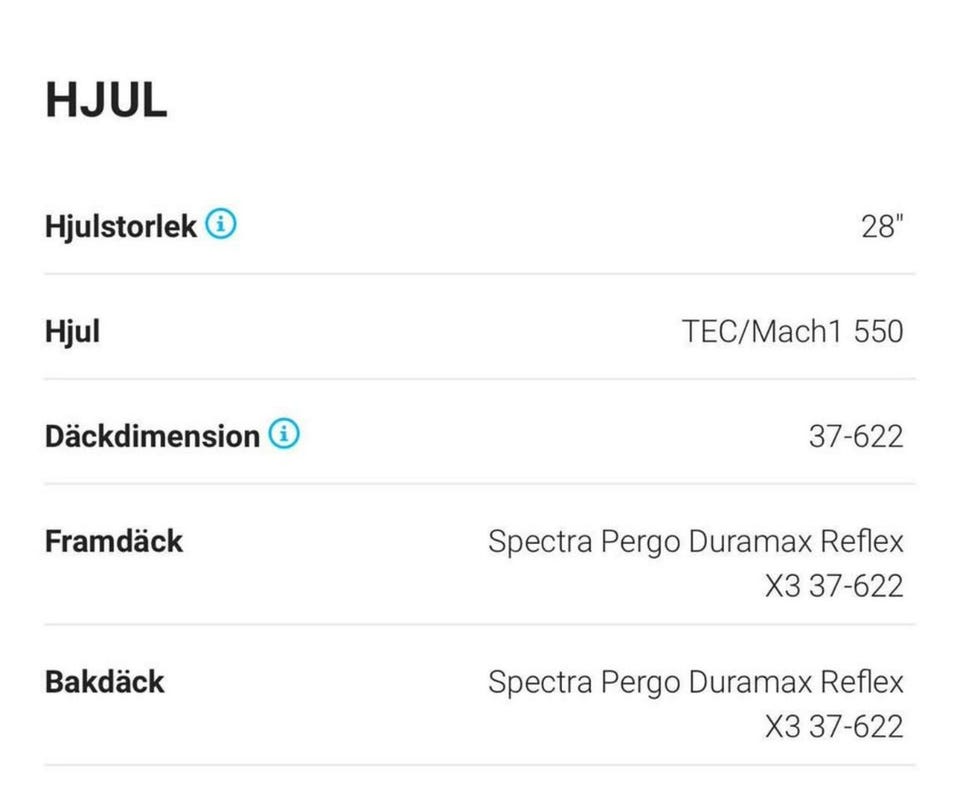Select the HJUL section heading
960x801 pixels.
click(x=106, y=101)
